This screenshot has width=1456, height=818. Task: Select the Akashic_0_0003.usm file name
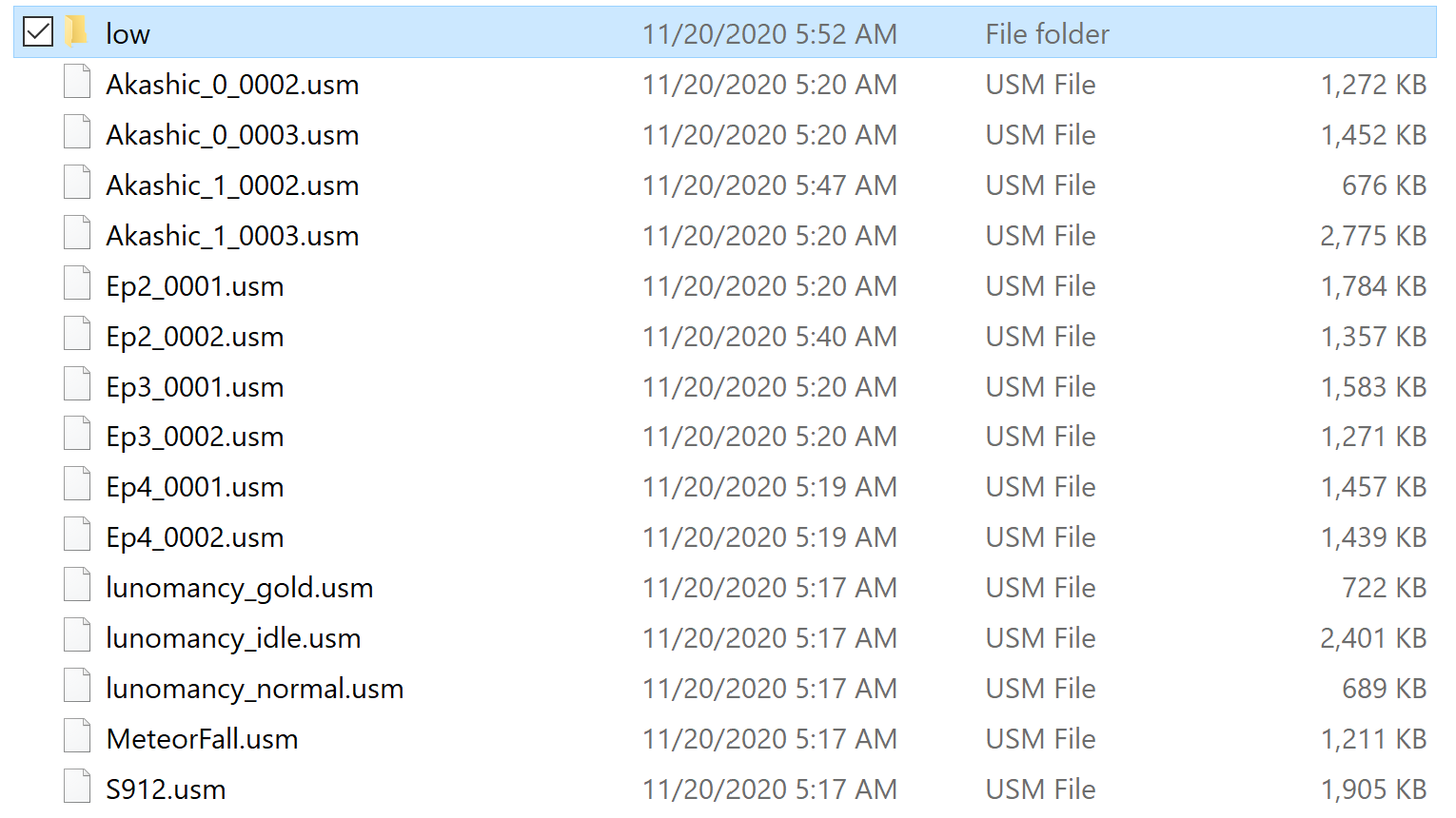(232, 135)
